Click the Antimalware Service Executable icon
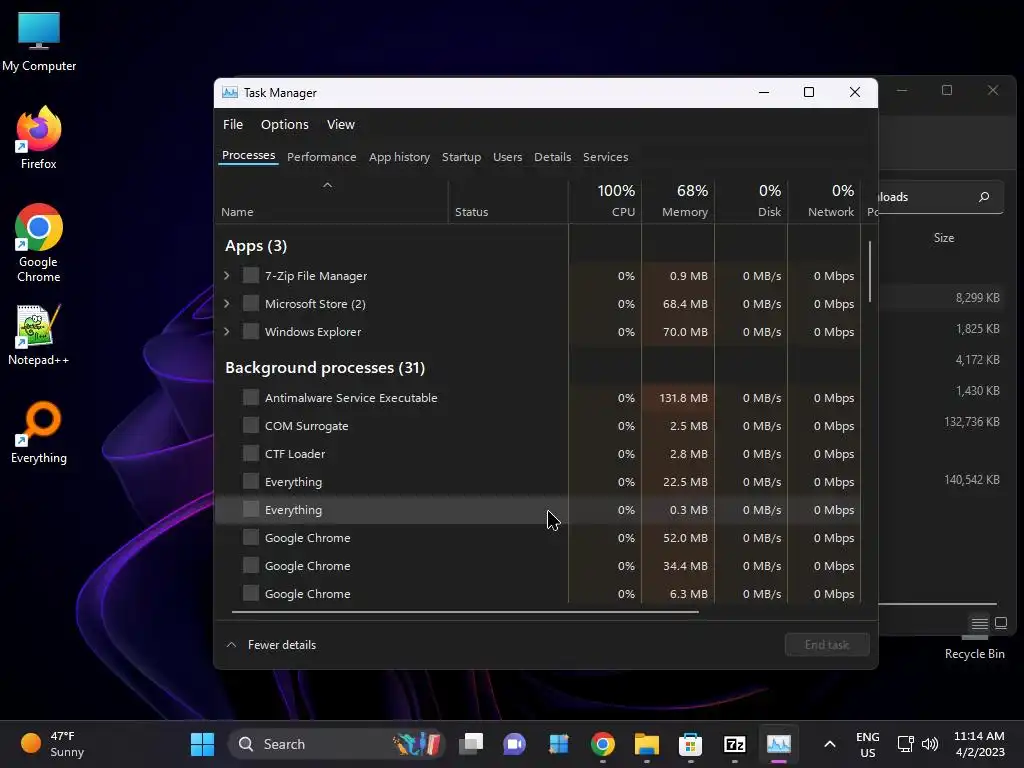Viewport: 1024px width, 768px height. coord(251,398)
